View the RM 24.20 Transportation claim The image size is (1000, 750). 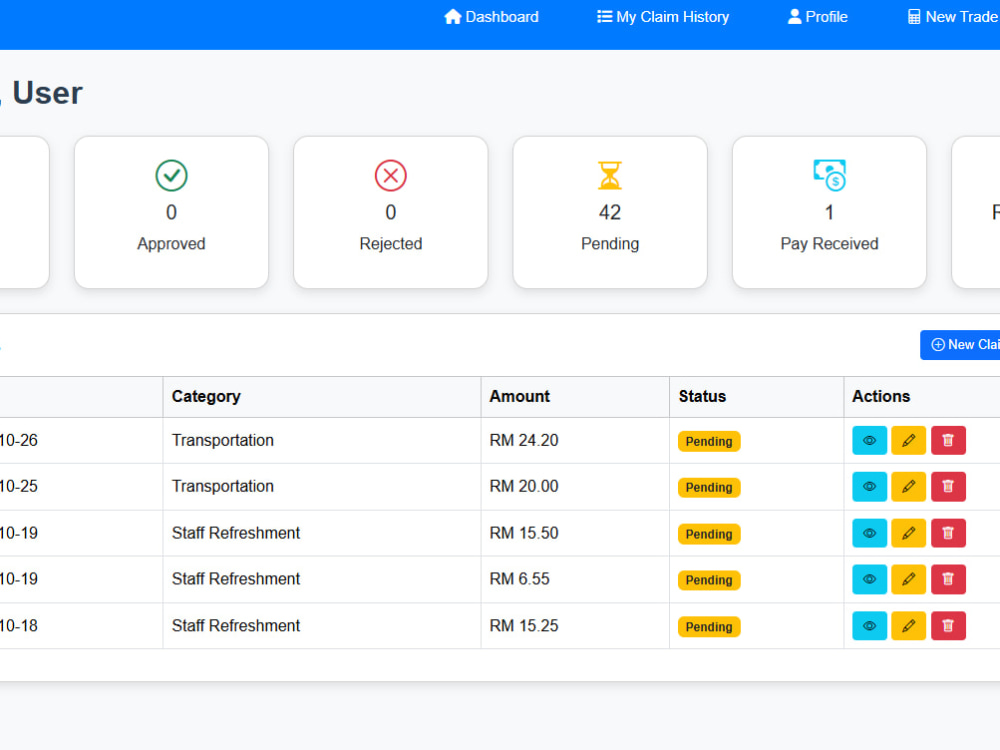(x=869, y=441)
